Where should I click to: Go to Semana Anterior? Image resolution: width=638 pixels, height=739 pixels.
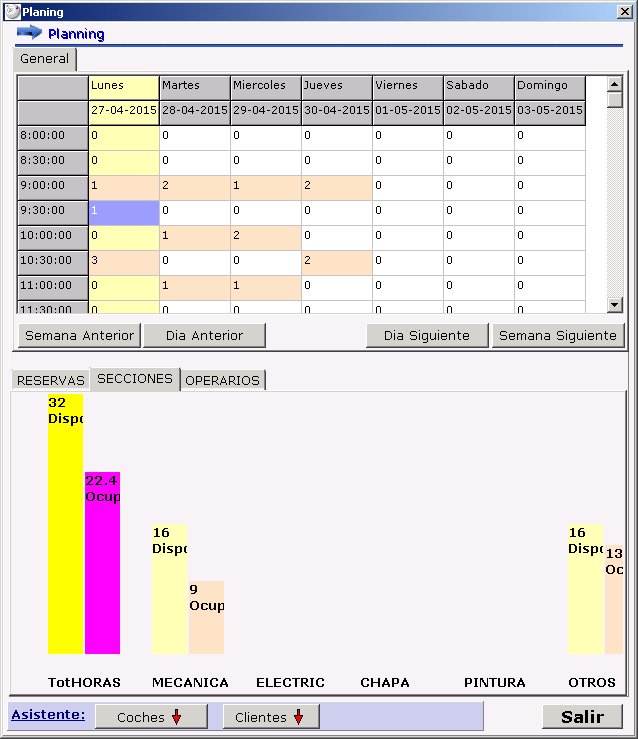[x=80, y=336]
